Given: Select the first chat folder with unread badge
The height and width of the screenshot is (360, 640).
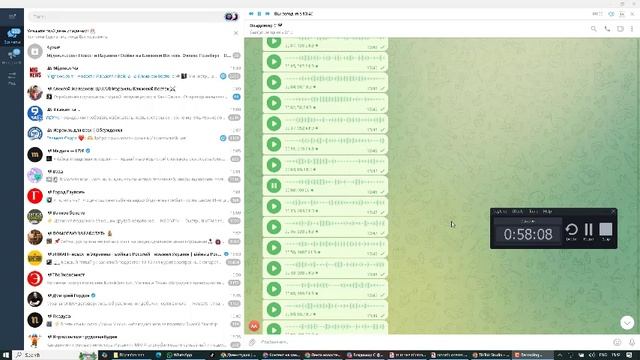Looking at the screenshot, I should [x=12, y=36].
